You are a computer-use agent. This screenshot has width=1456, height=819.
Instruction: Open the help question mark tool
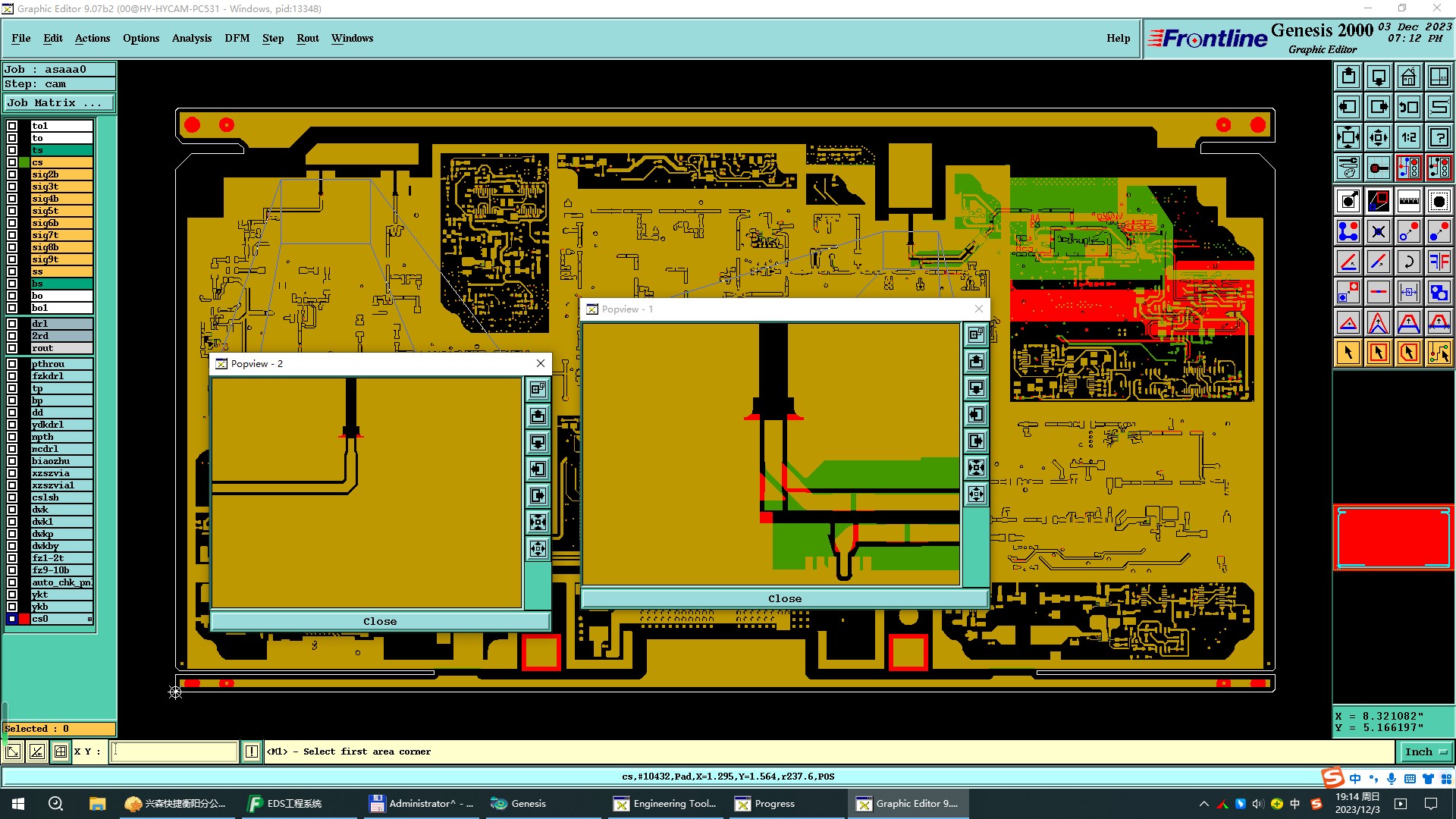tap(1439, 137)
